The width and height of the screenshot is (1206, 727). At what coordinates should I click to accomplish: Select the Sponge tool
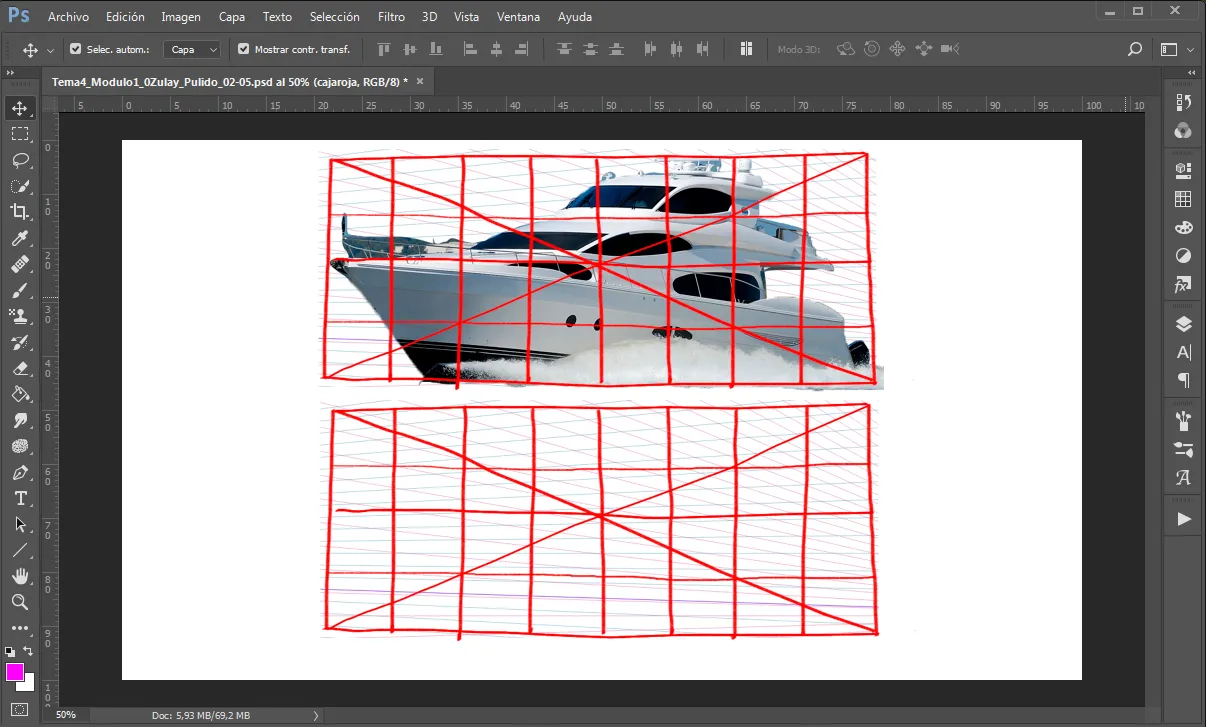20,446
